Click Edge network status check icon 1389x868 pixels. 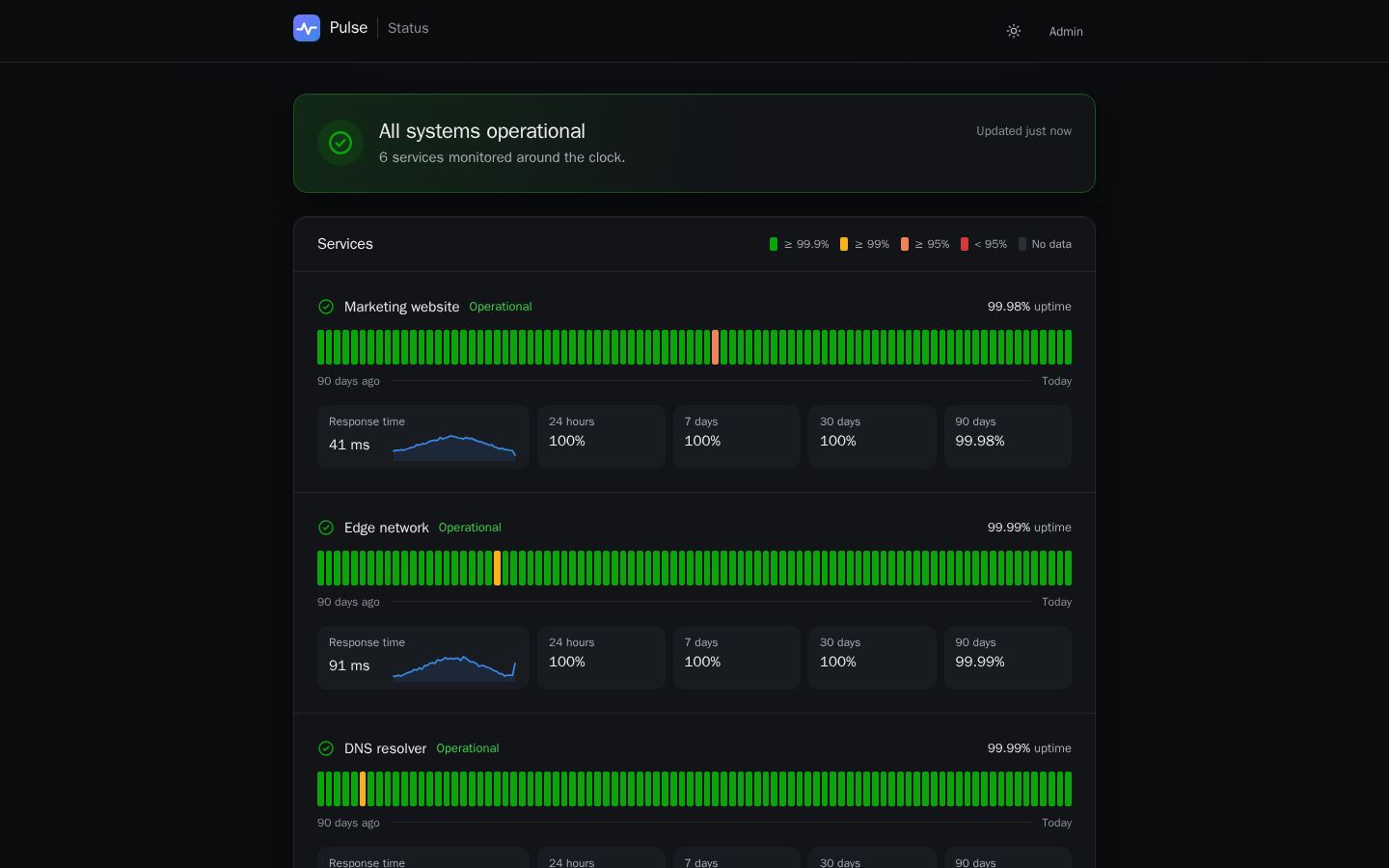326,528
